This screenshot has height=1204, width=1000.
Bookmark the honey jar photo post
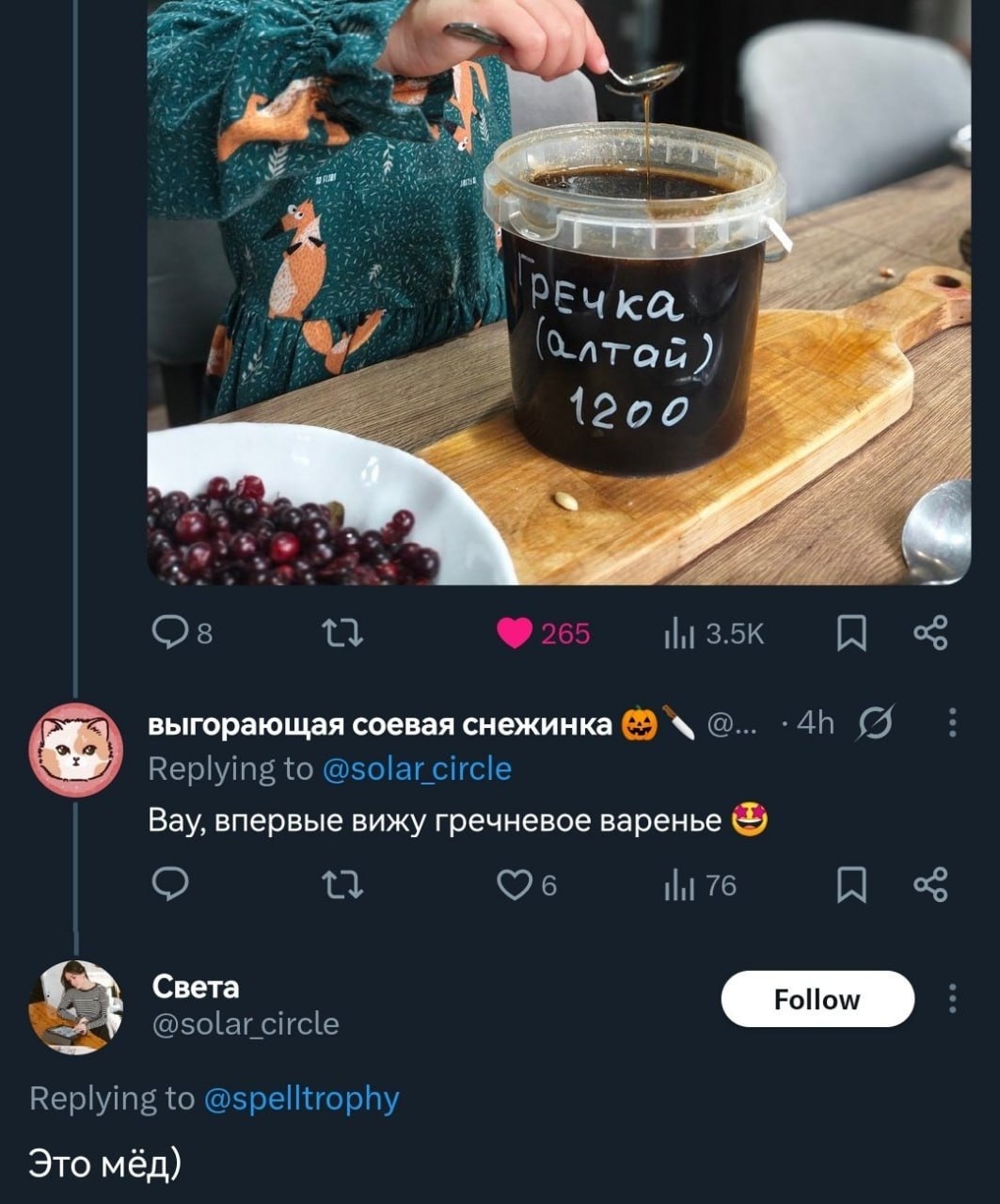coord(851,633)
